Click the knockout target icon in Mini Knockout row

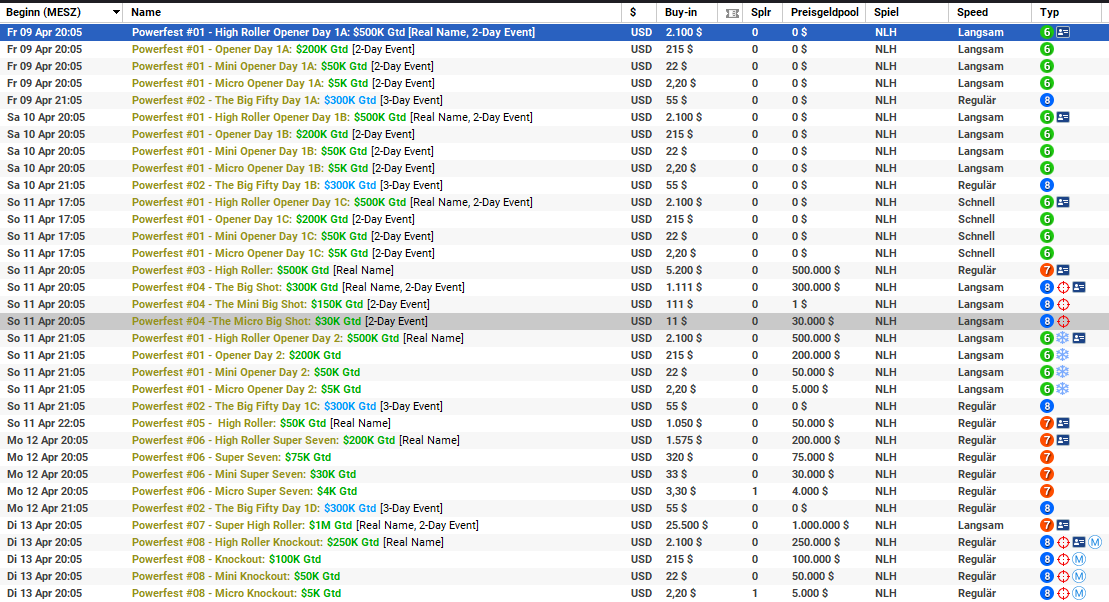[1063, 576]
